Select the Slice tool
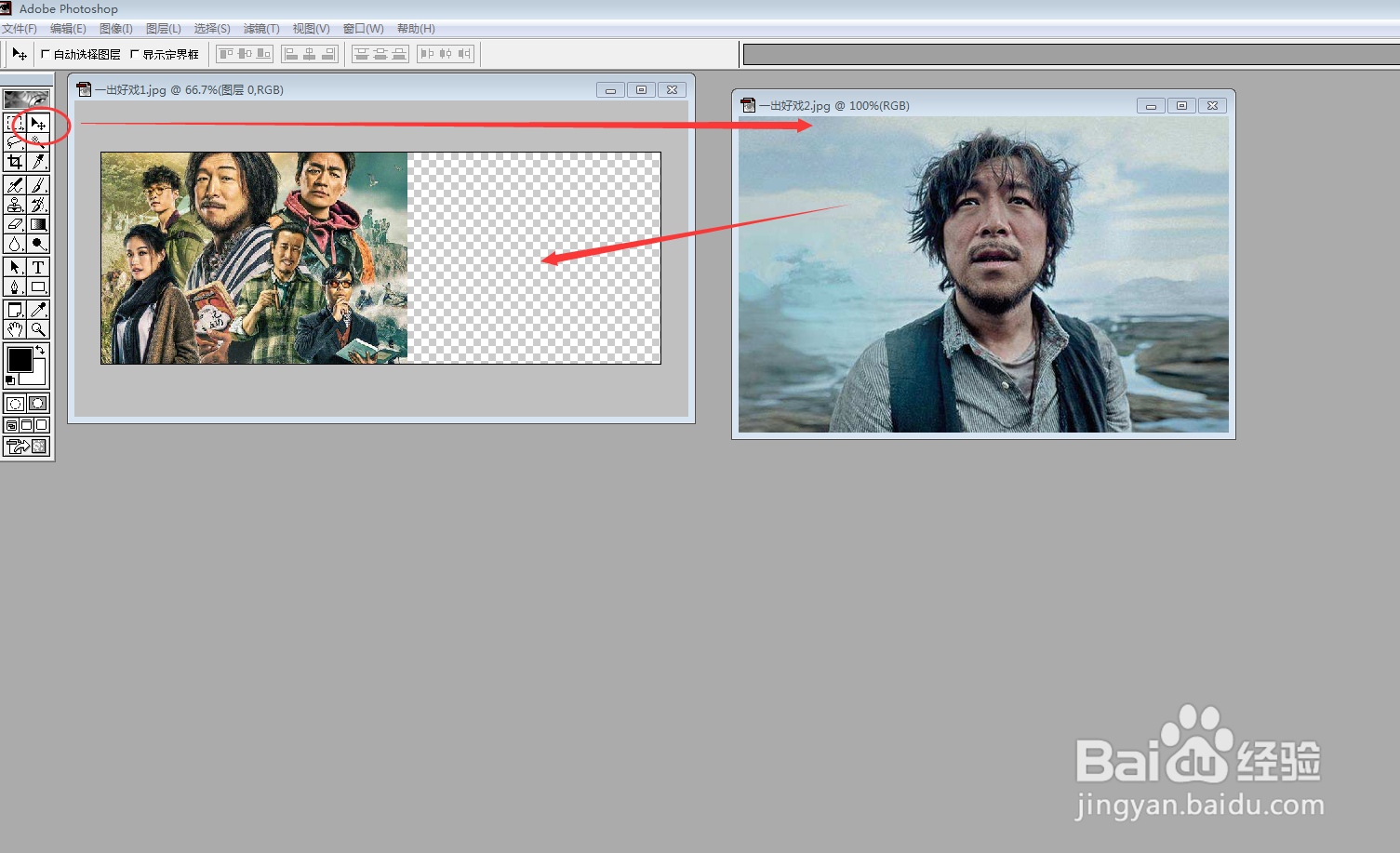 pyautogui.click(x=38, y=162)
